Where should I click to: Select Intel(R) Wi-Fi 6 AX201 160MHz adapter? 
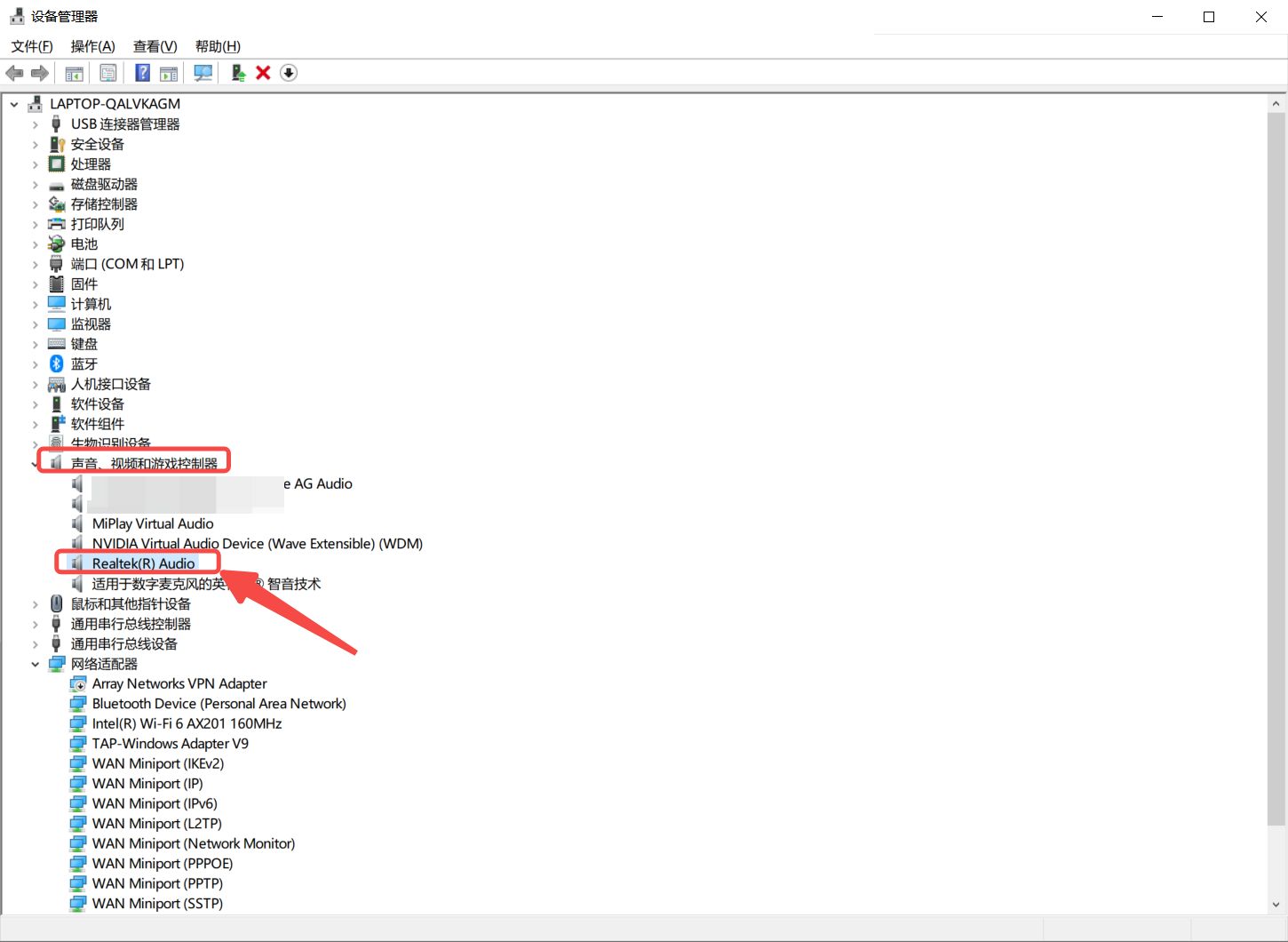187,723
